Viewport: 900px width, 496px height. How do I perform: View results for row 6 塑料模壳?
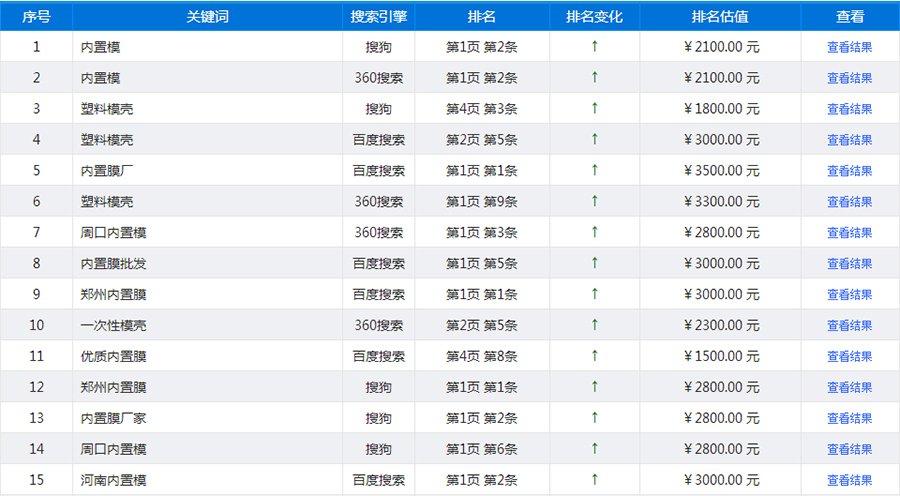pos(849,202)
